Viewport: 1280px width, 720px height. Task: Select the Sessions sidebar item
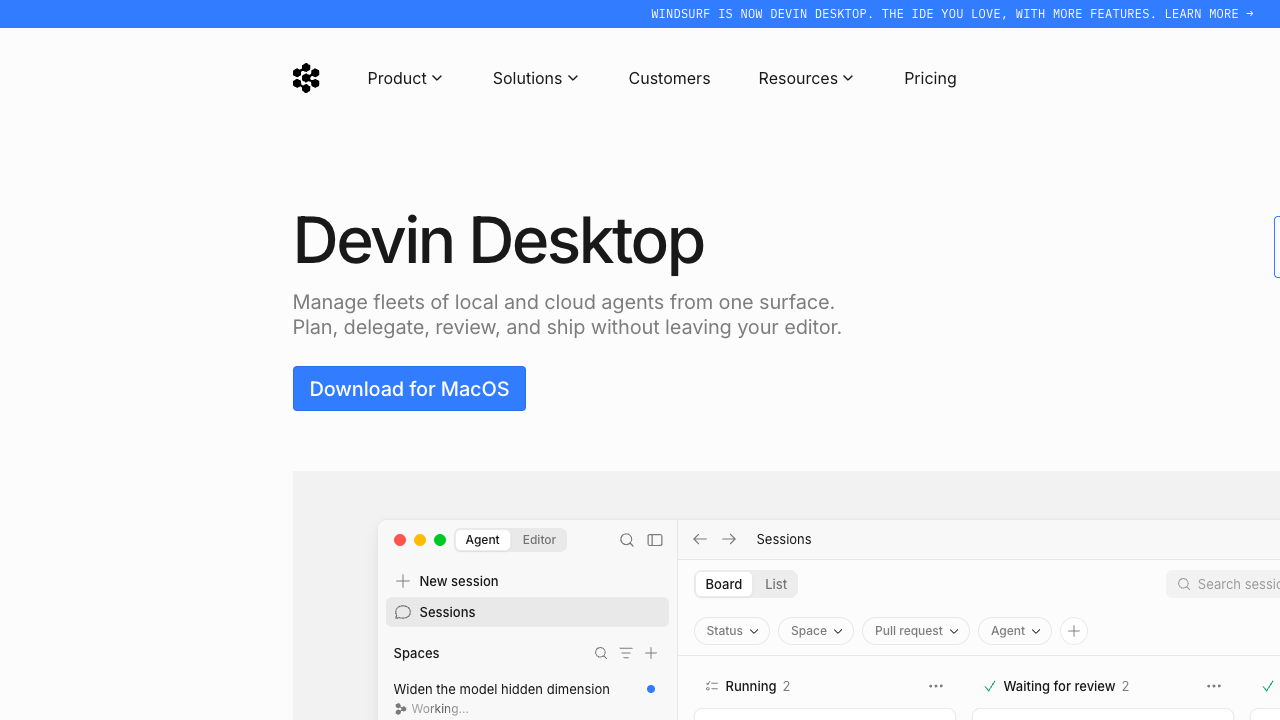tap(527, 612)
